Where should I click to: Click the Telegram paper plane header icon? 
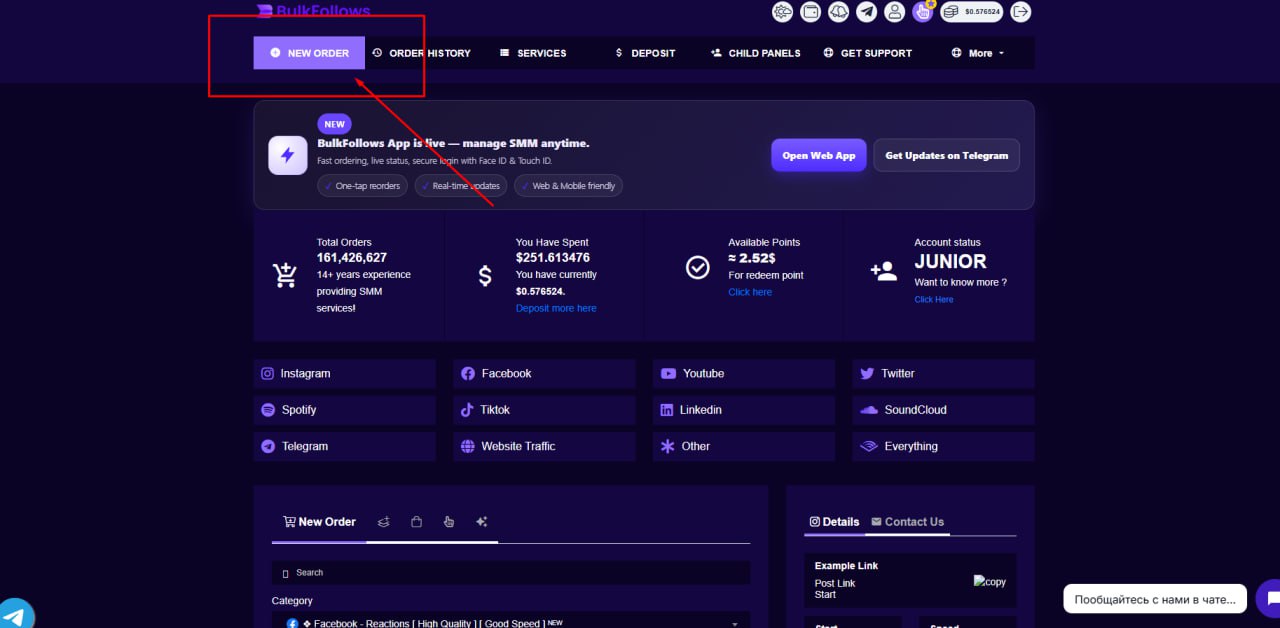(x=867, y=12)
